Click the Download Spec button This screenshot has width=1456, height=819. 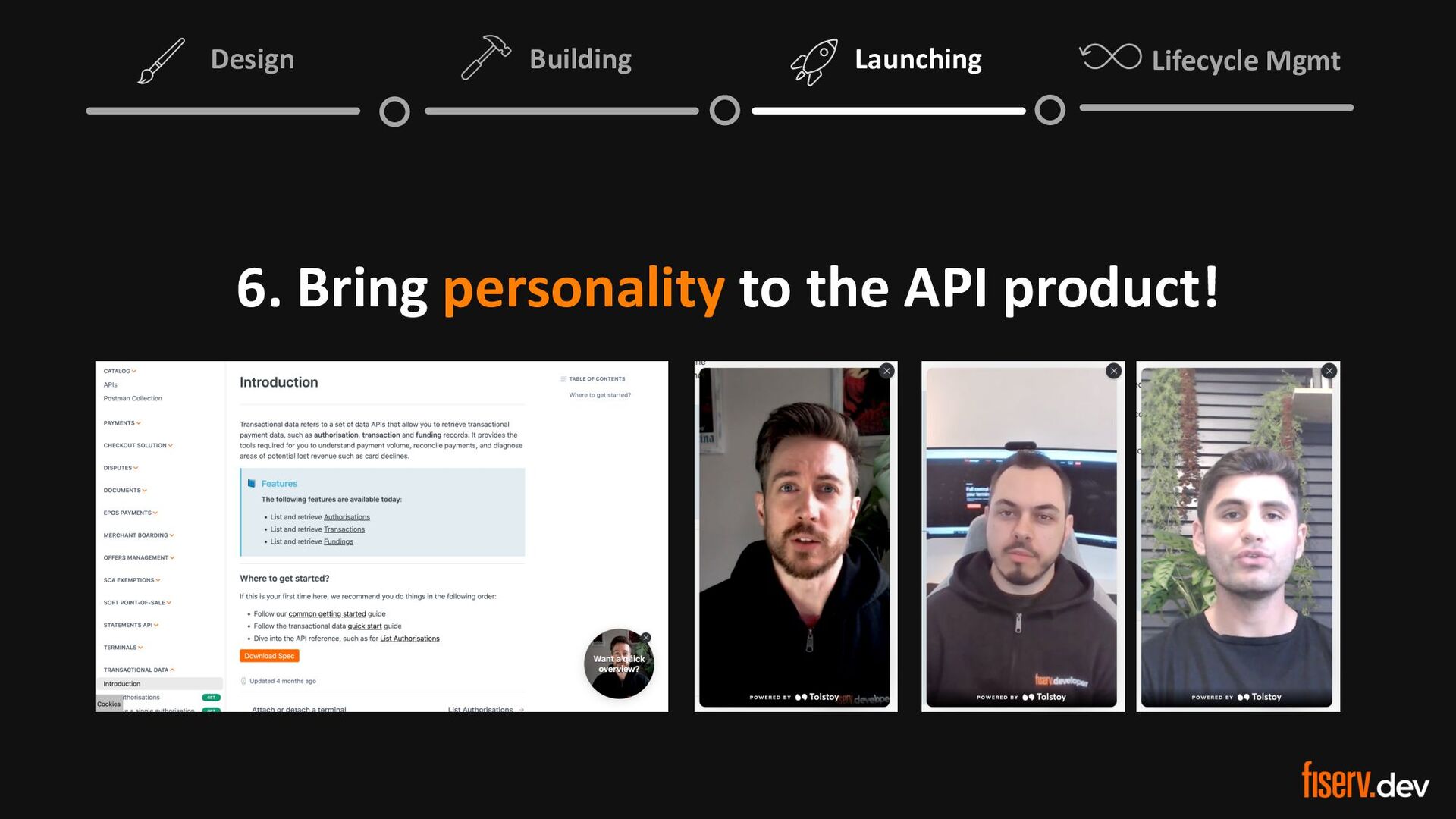[269, 656]
